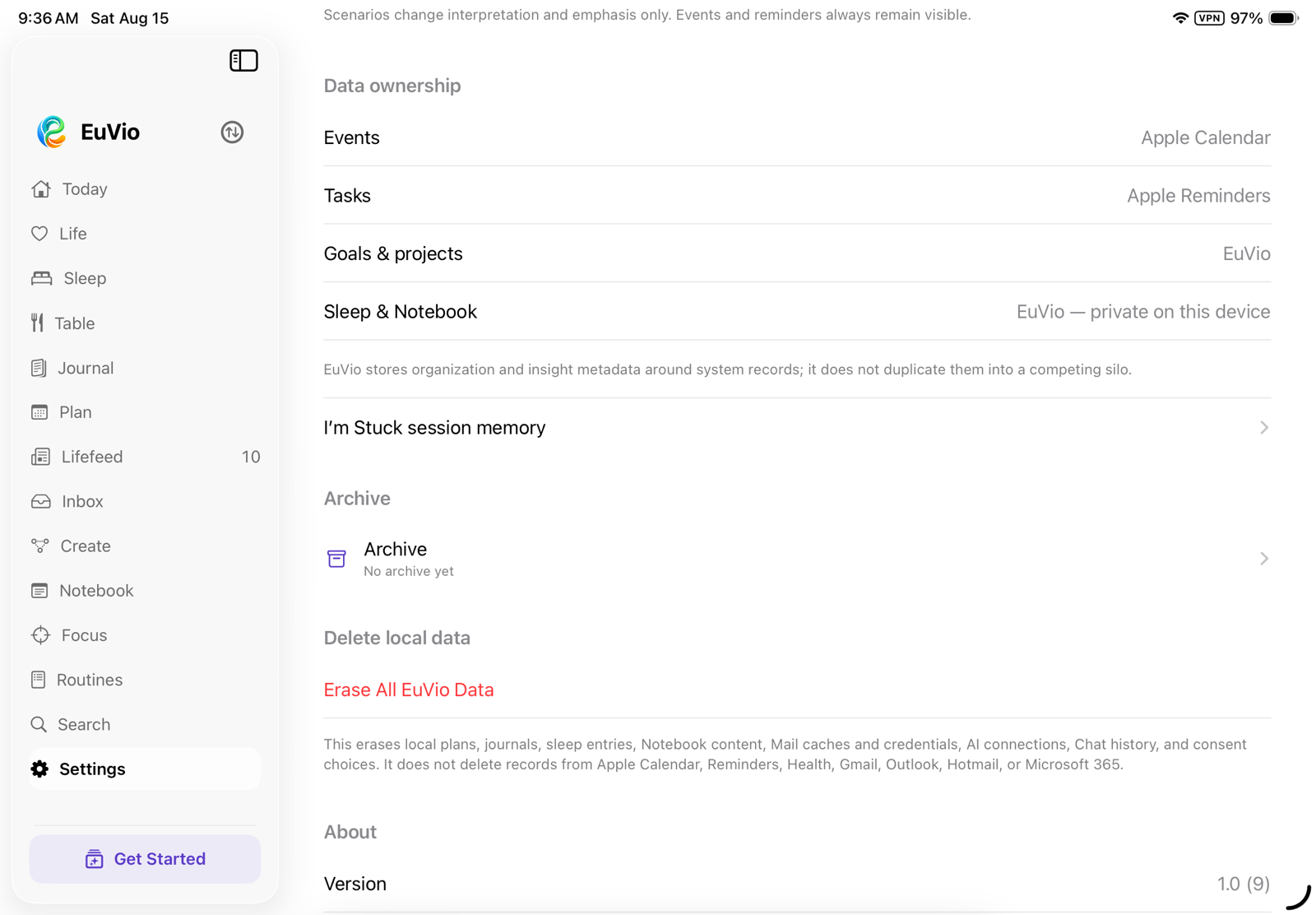Tap the 9:36 AM clock
This screenshot has width=1316, height=915.
coord(49,18)
